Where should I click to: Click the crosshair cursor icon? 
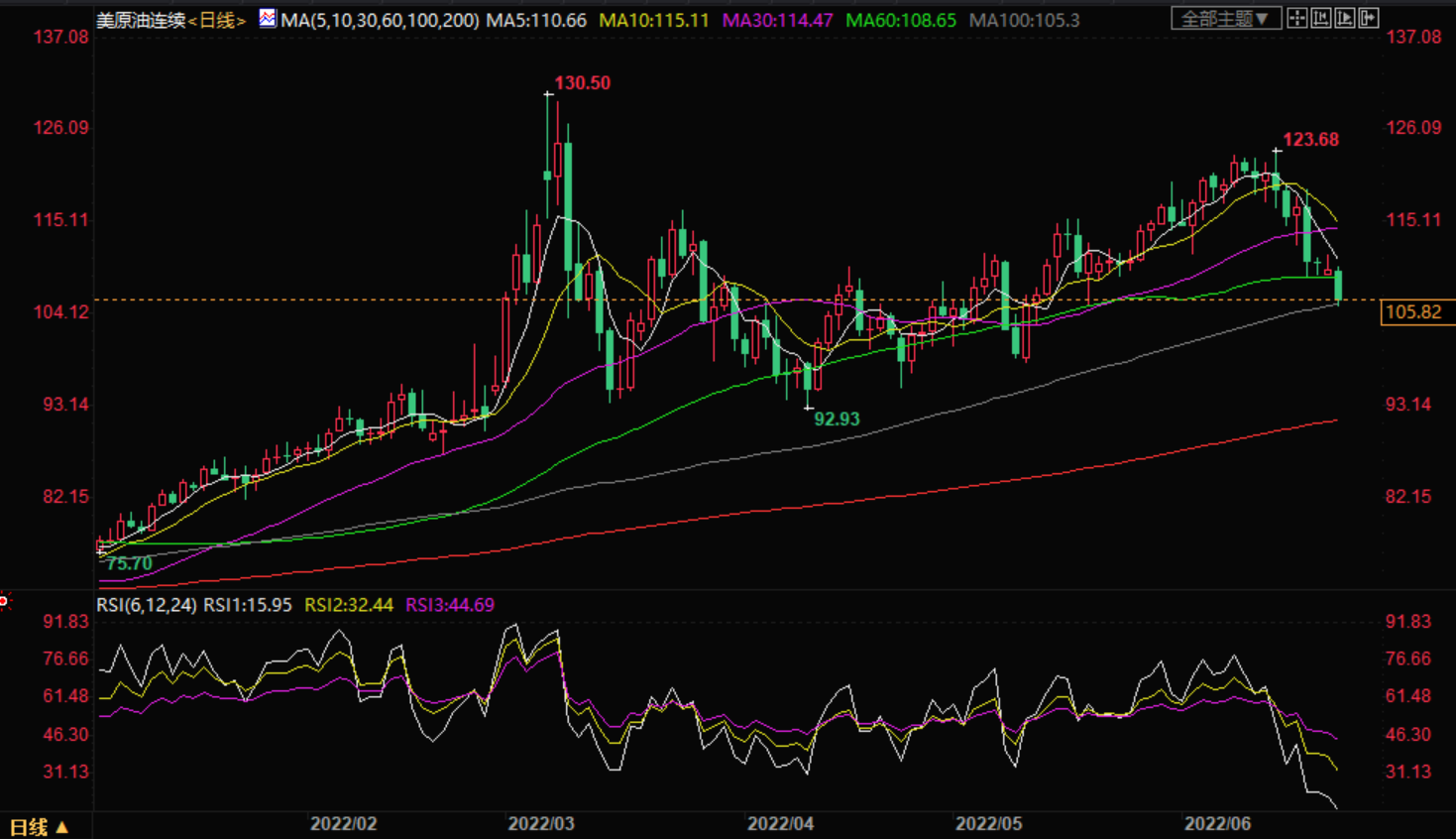pyautogui.click(x=1297, y=18)
